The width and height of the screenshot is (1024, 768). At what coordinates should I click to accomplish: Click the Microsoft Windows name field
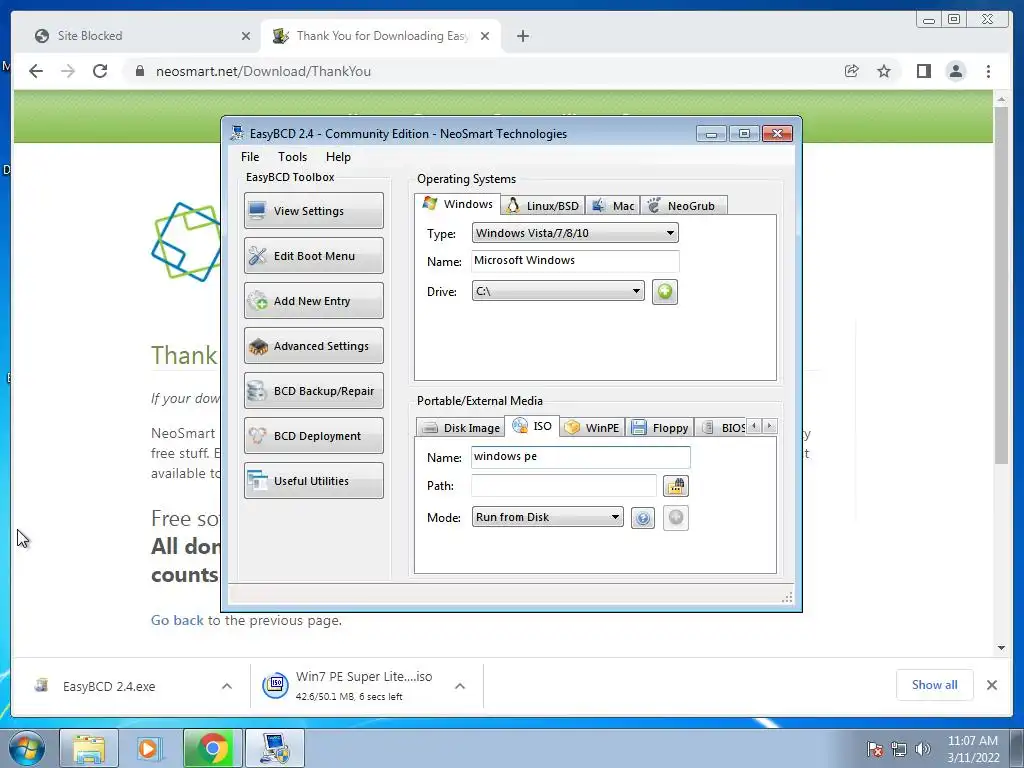(575, 261)
